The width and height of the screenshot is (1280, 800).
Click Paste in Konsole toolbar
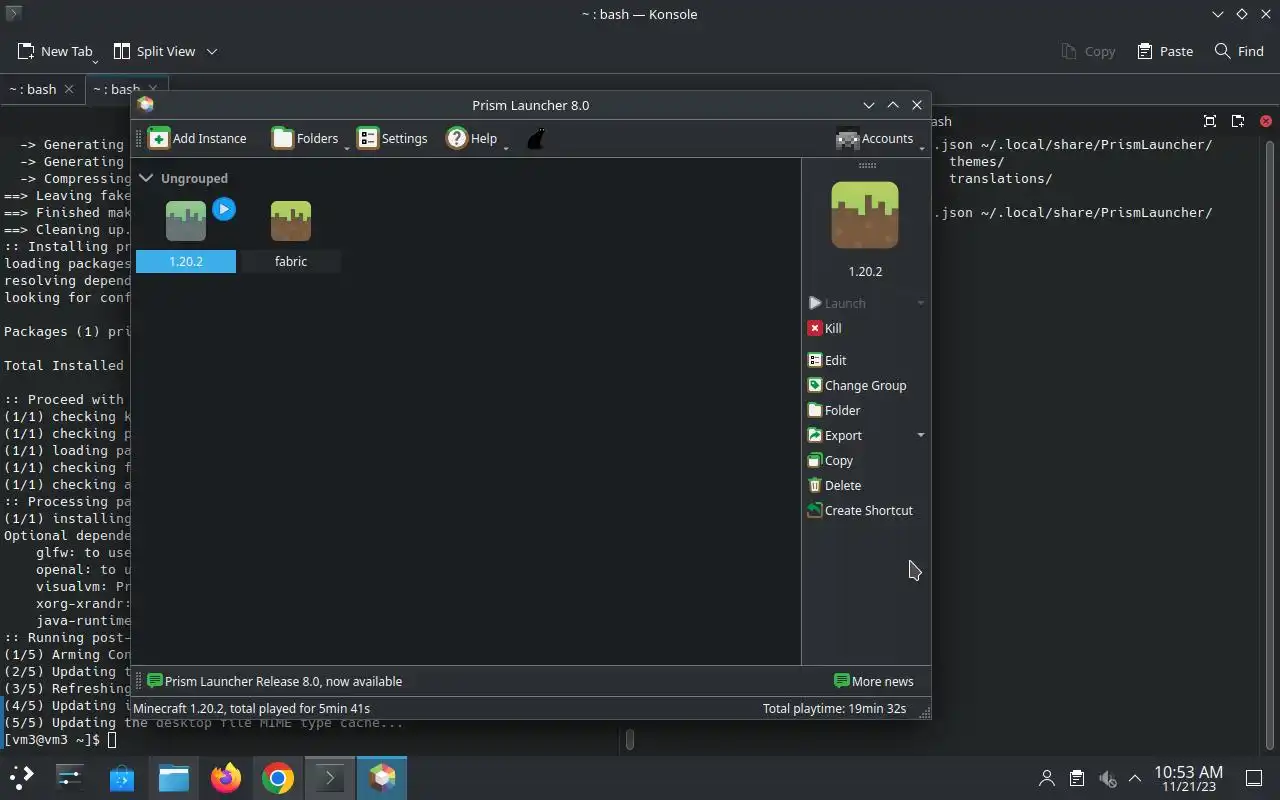1165,51
